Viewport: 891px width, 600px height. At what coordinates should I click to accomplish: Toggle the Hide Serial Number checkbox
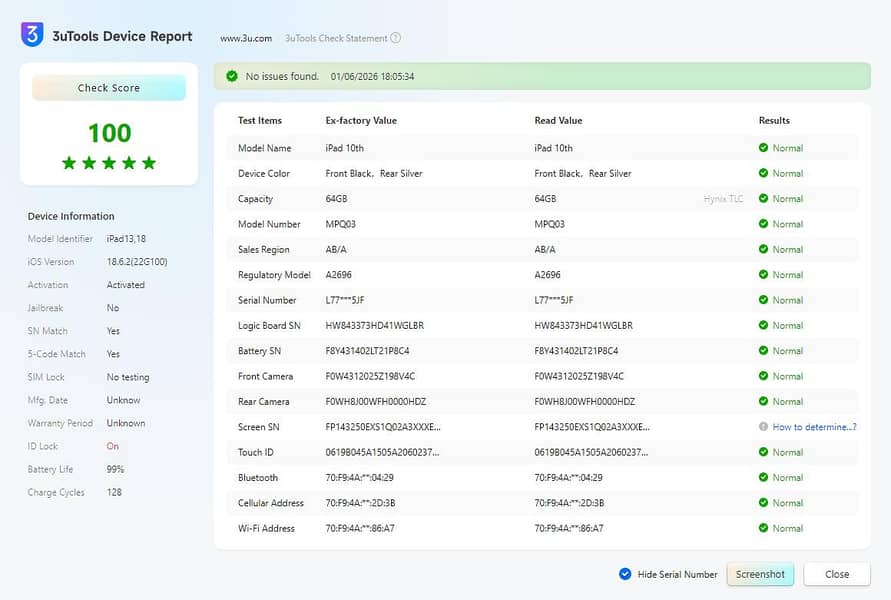625,574
